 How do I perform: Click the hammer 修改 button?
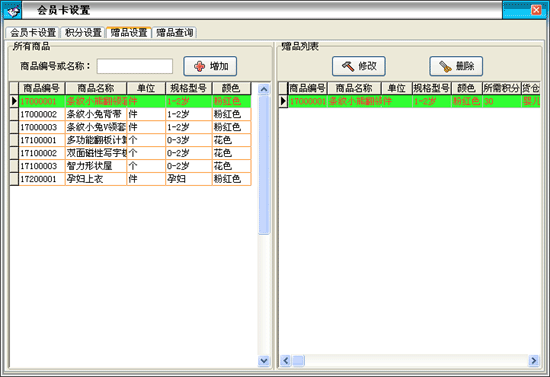(x=358, y=66)
